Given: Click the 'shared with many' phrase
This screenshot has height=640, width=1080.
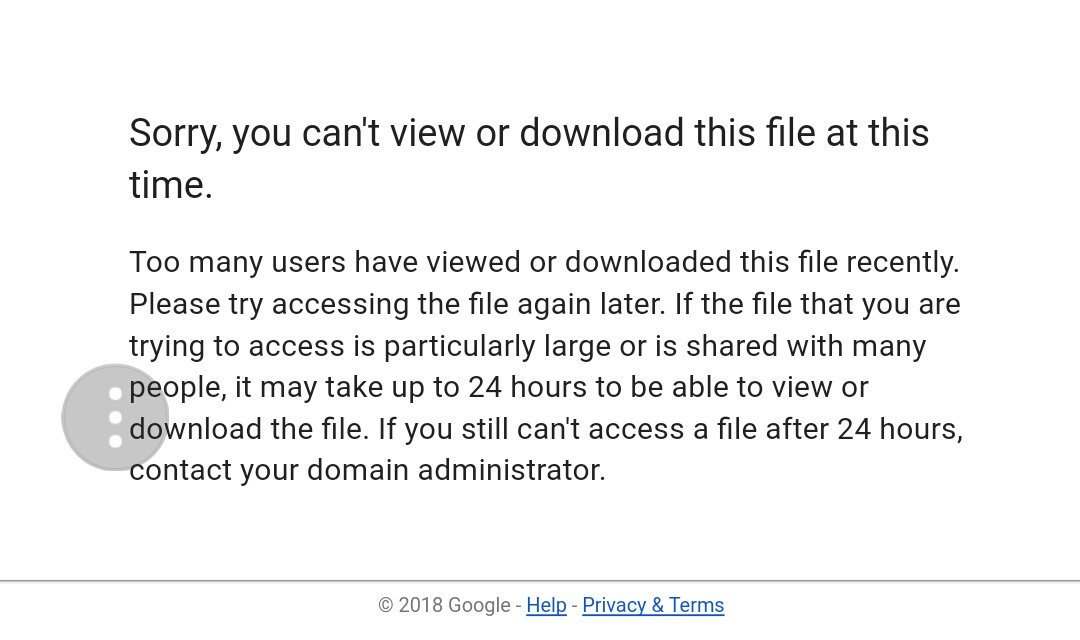Looking at the screenshot, I should (806, 347).
